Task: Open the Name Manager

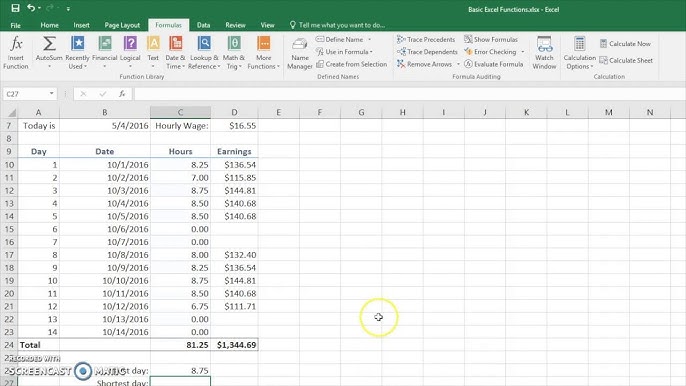Action: point(300,53)
